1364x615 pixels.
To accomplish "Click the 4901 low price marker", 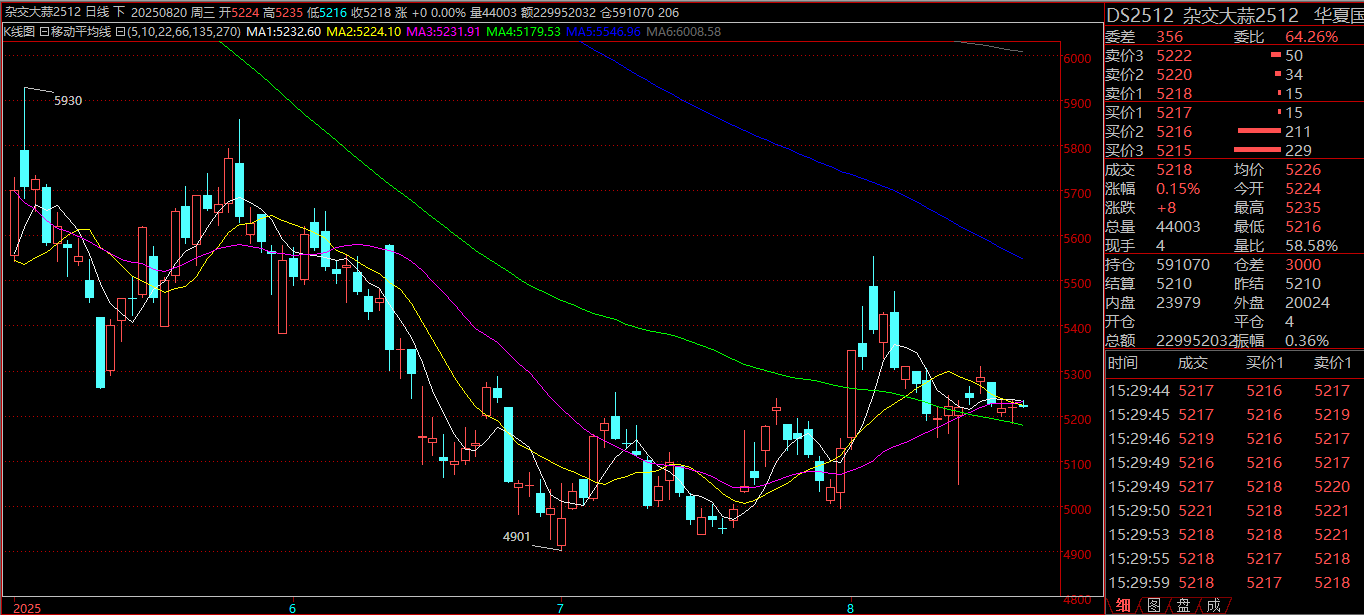I will click(516, 537).
